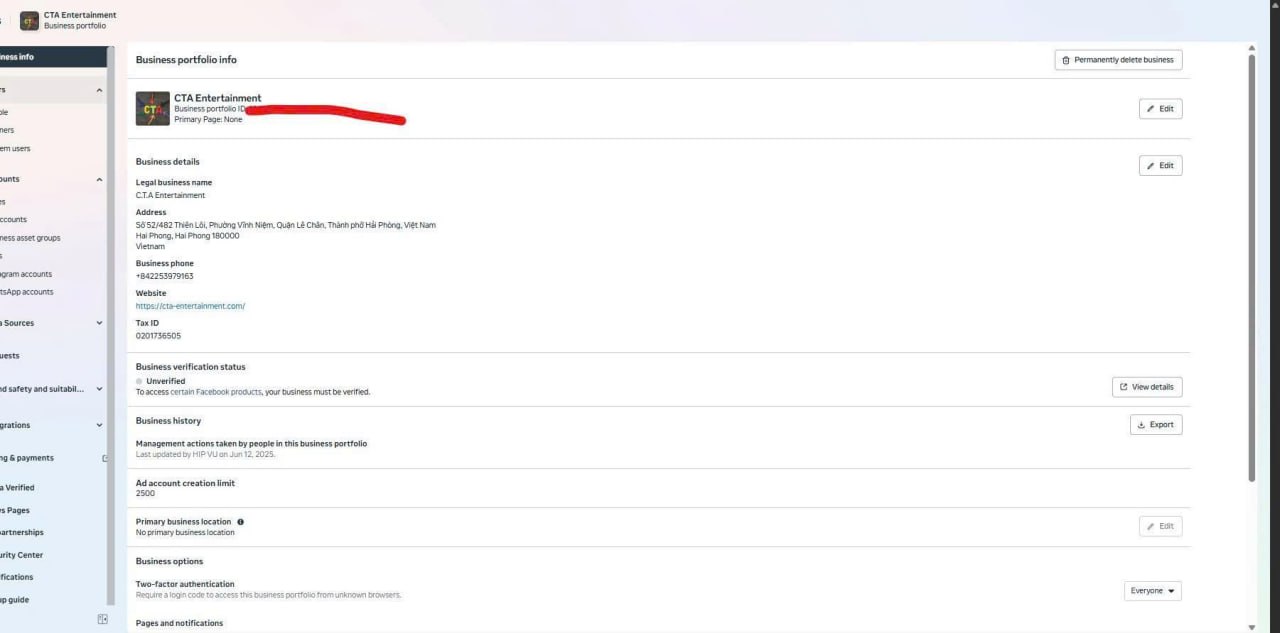Expand the Integrations section chevron
Screen dimensions: 1280x633
99,425
